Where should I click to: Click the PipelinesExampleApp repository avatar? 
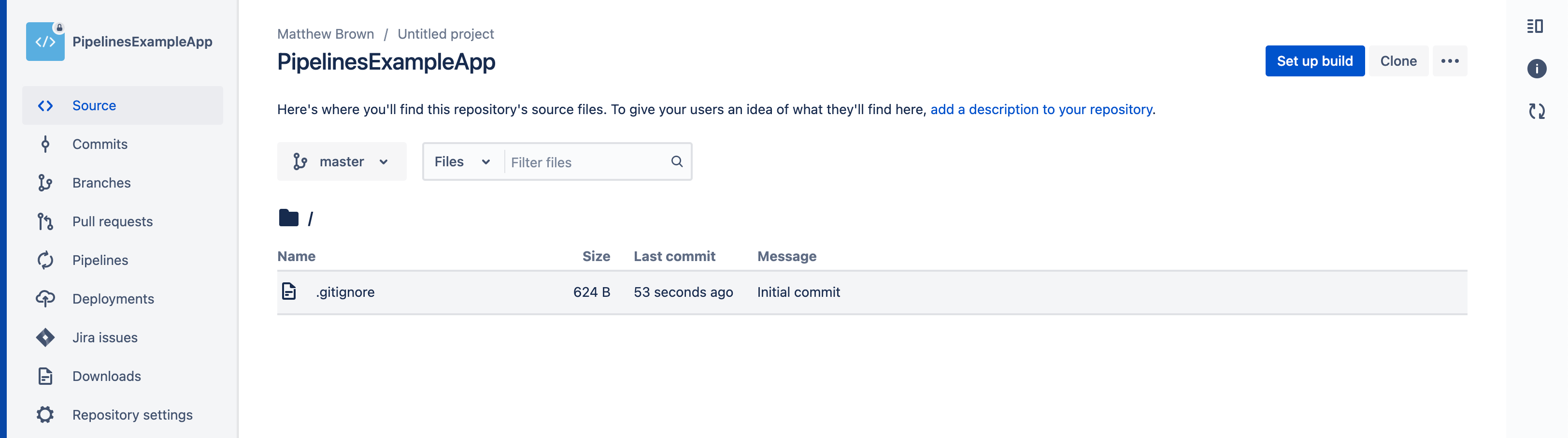pyautogui.click(x=45, y=42)
